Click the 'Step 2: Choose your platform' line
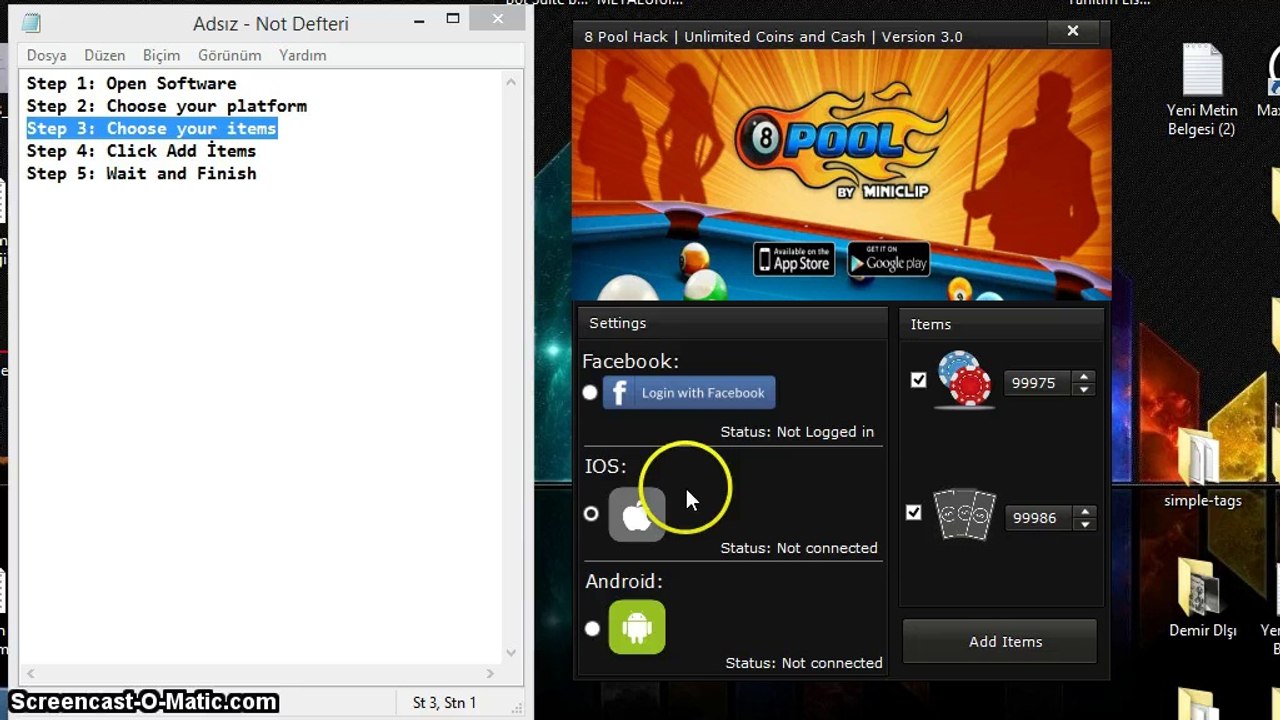 click(167, 106)
